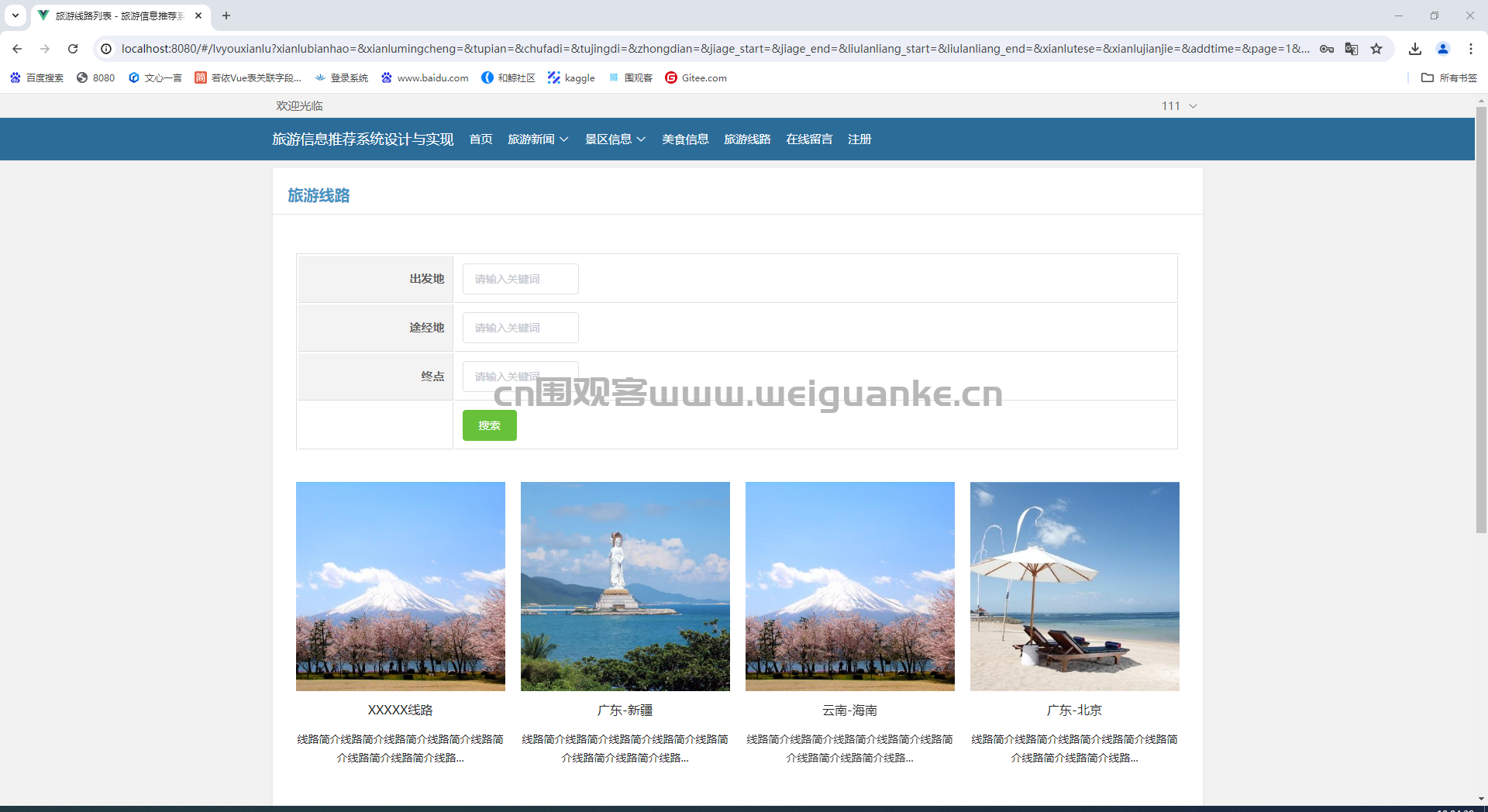The width and height of the screenshot is (1488, 812).
Task: Open the 111 user account dropdown
Action: click(x=1179, y=106)
